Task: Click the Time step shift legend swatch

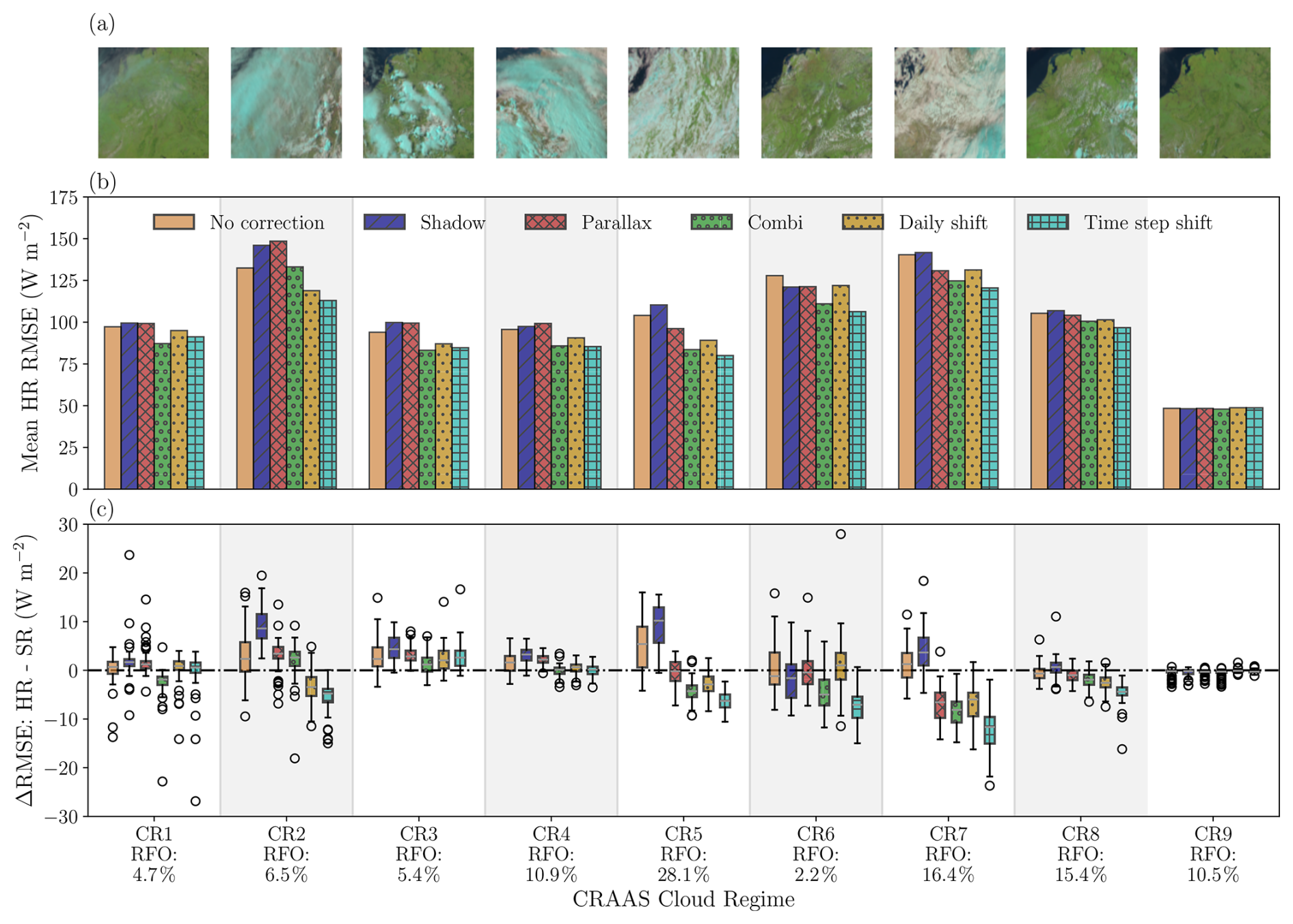Action: coord(1048,222)
